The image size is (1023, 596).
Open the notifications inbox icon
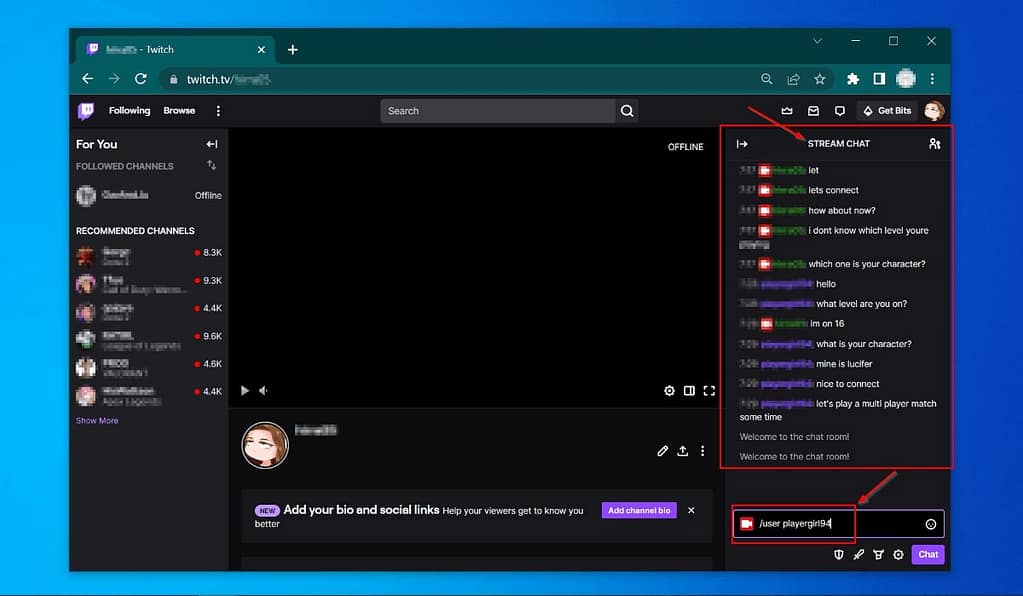click(814, 111)
